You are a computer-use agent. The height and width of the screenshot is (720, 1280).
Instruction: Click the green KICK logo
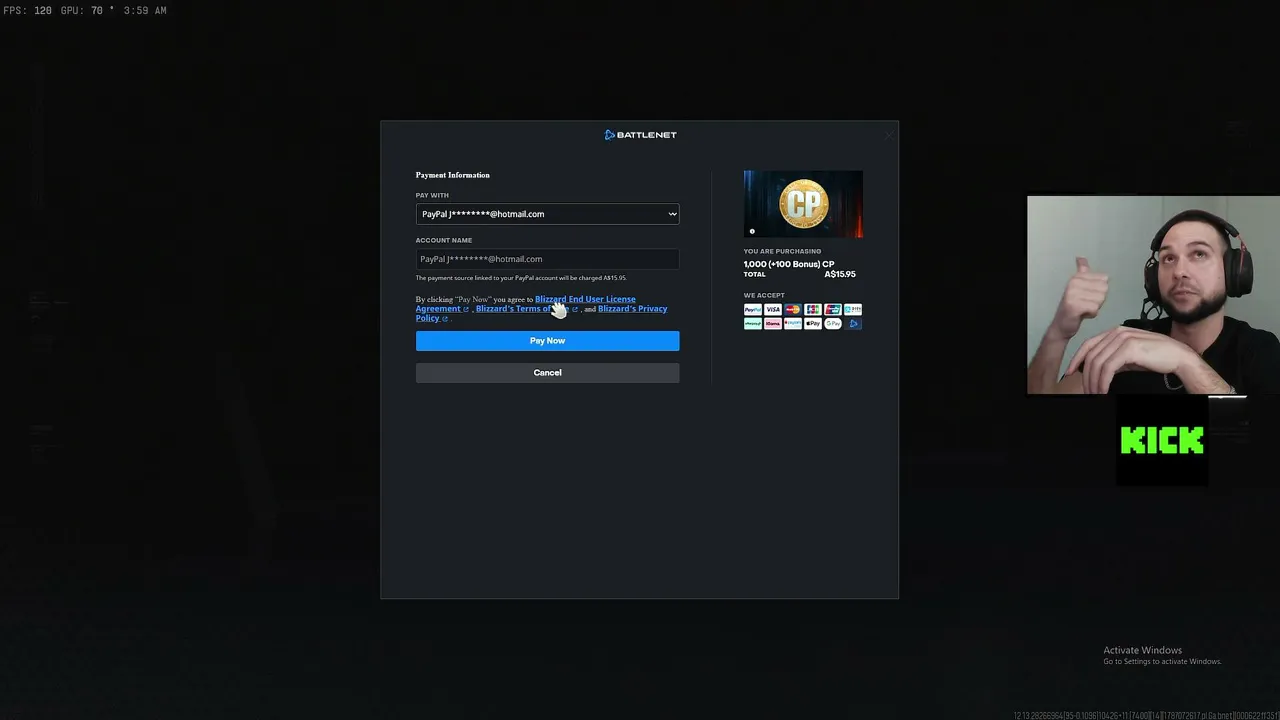click(1162, 440)
